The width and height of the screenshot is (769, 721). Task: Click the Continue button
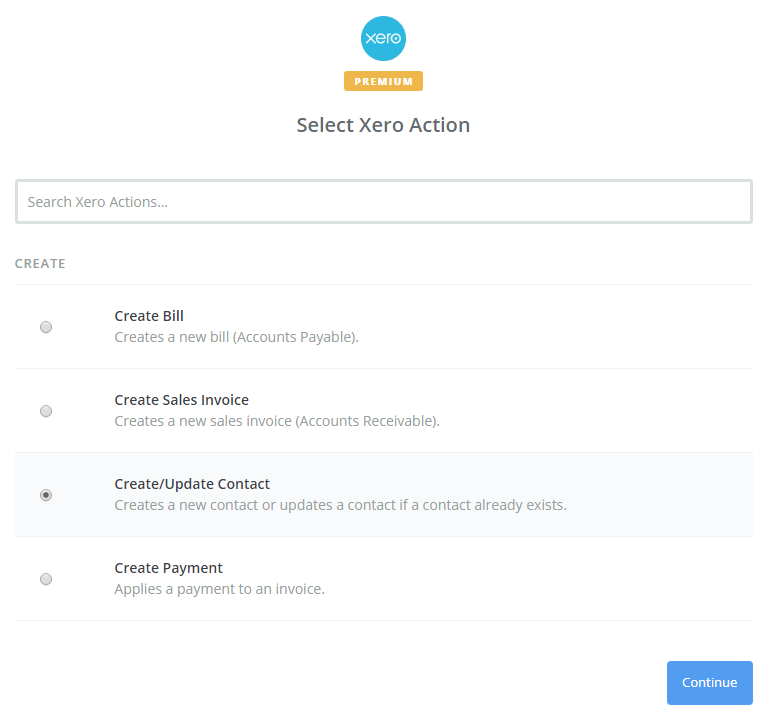709,683
